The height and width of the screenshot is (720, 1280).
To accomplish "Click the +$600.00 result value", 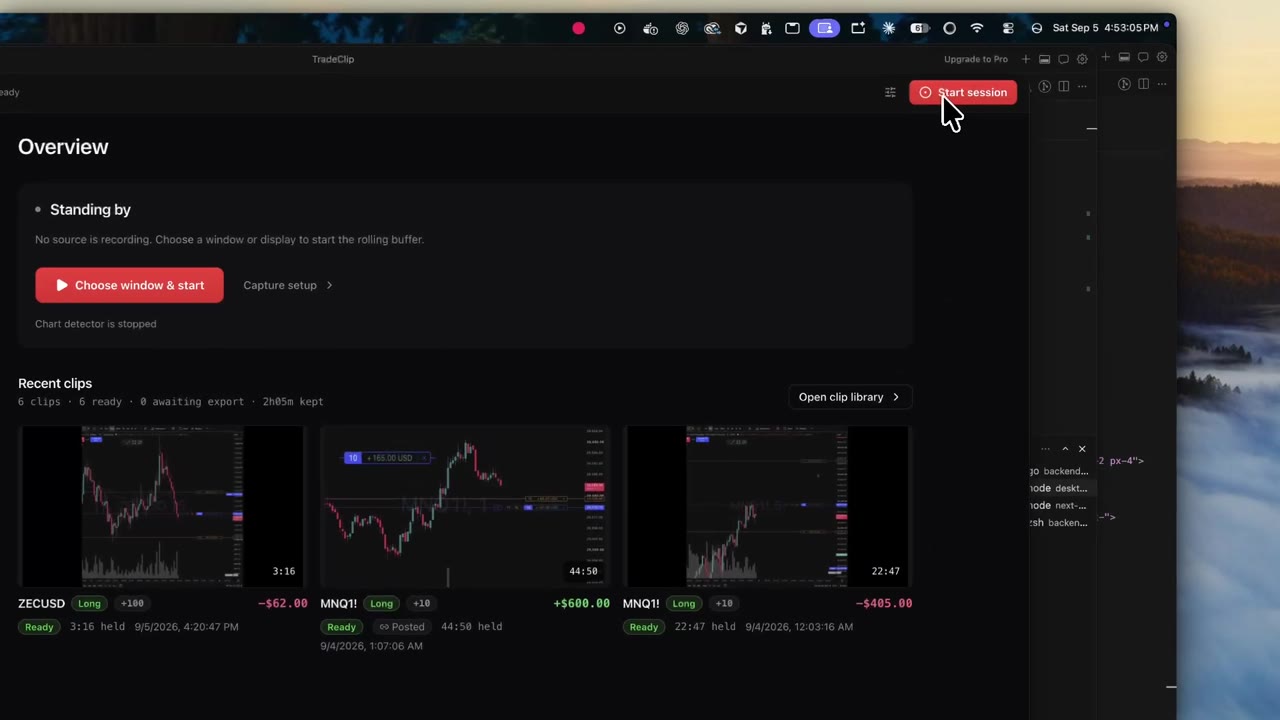I will 581,603.
